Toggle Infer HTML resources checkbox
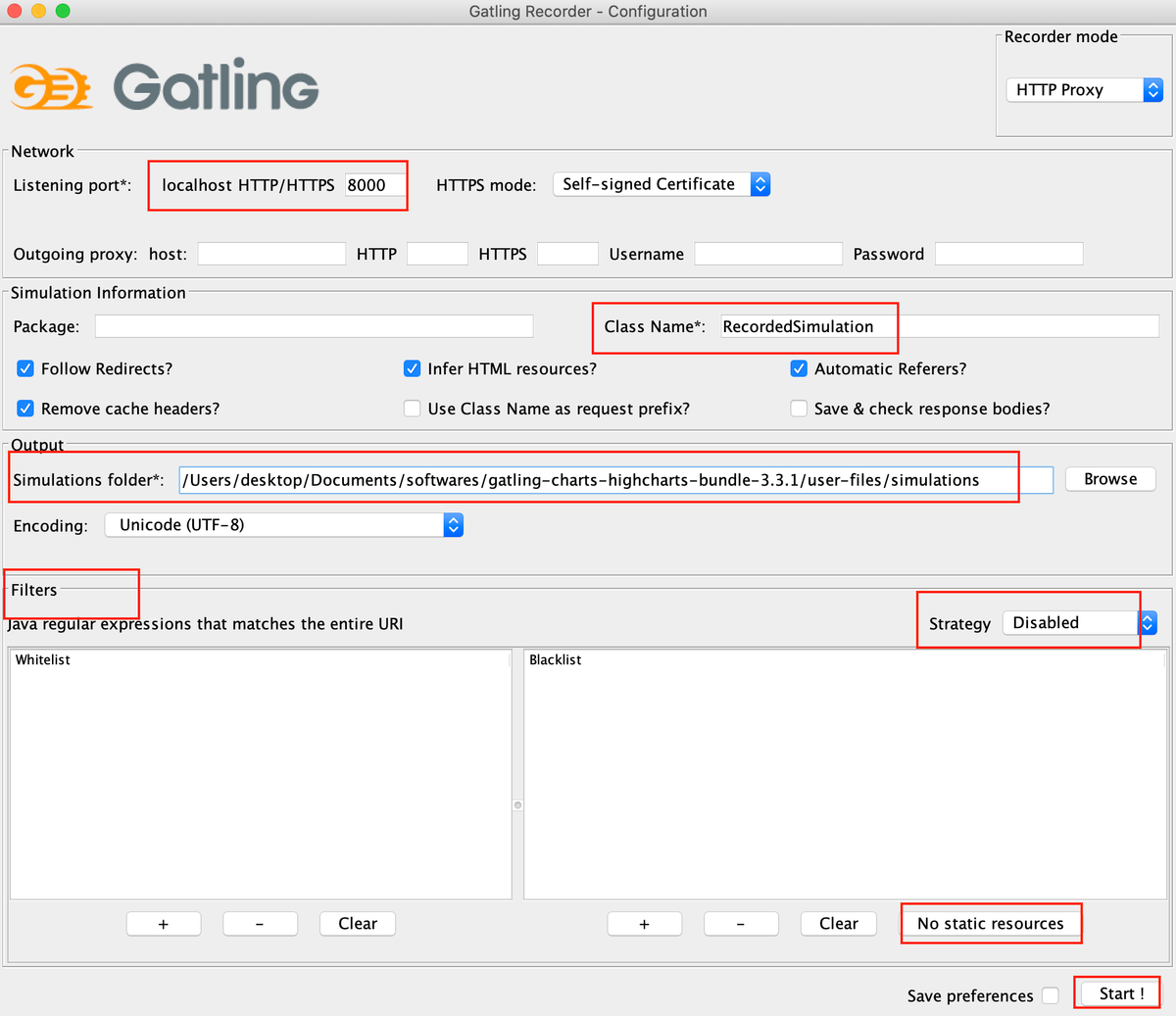This screenshot has width=1176, height=1016. (413, 369)
